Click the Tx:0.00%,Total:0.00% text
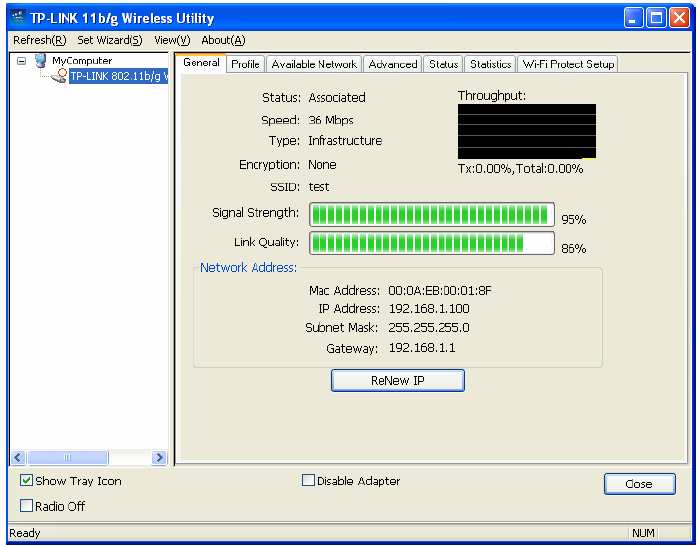This screenshot has height=547, width=699. pyautogui.click(x=520, y=169)
